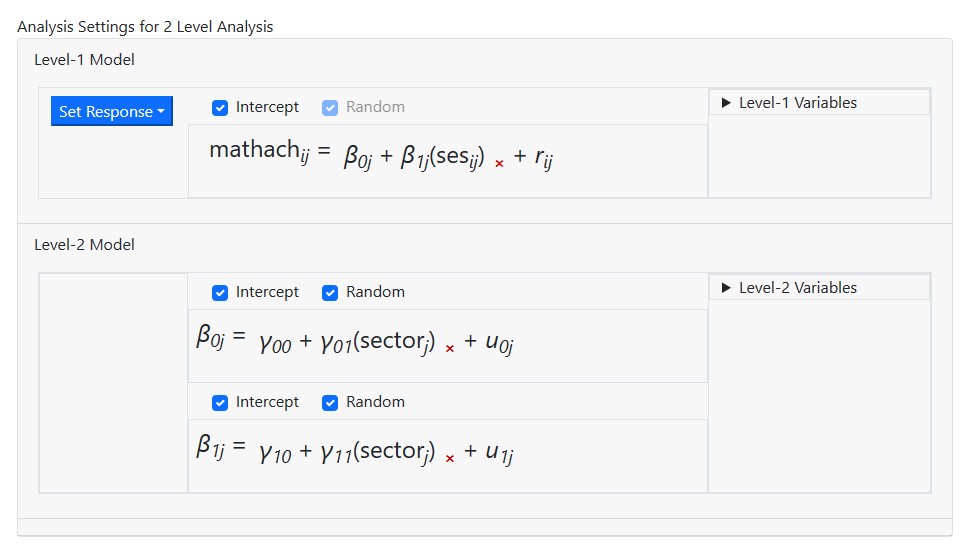Screen dimensions: 978x559
Task: Uncheck Random for β0j equation
Action: click(x=330, y=292)
